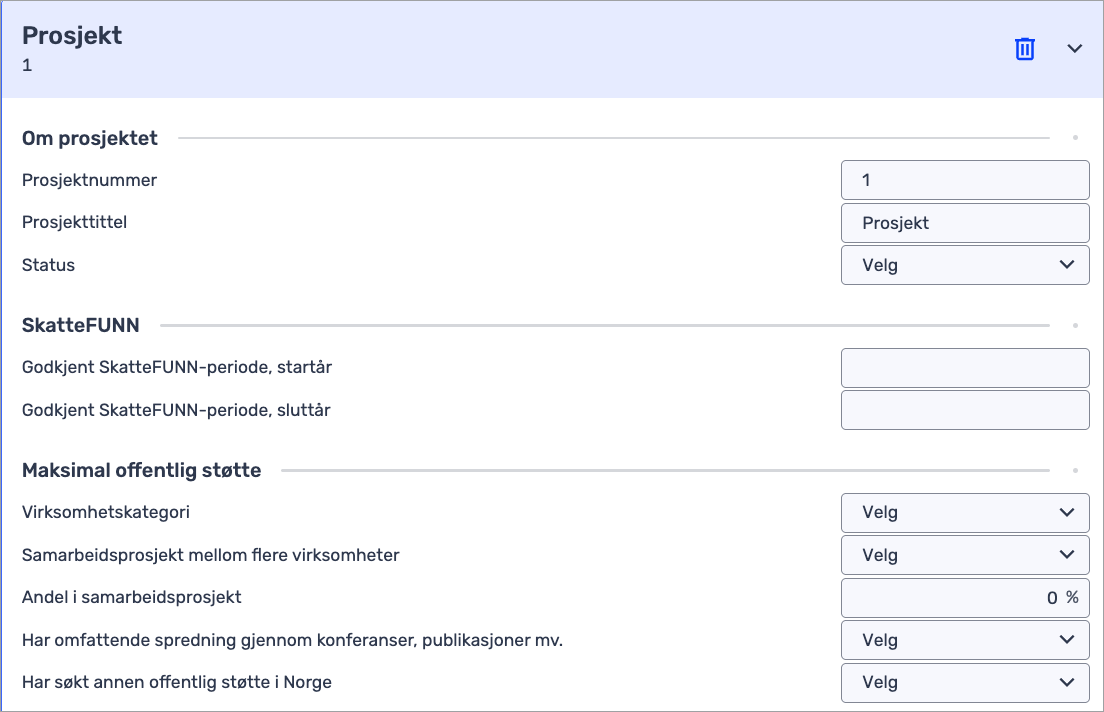Viewport: 1104px width, 712px height.
Task: Open Har søkt annen offentlig støtte dropdown
Action: (x=964, y=683)
